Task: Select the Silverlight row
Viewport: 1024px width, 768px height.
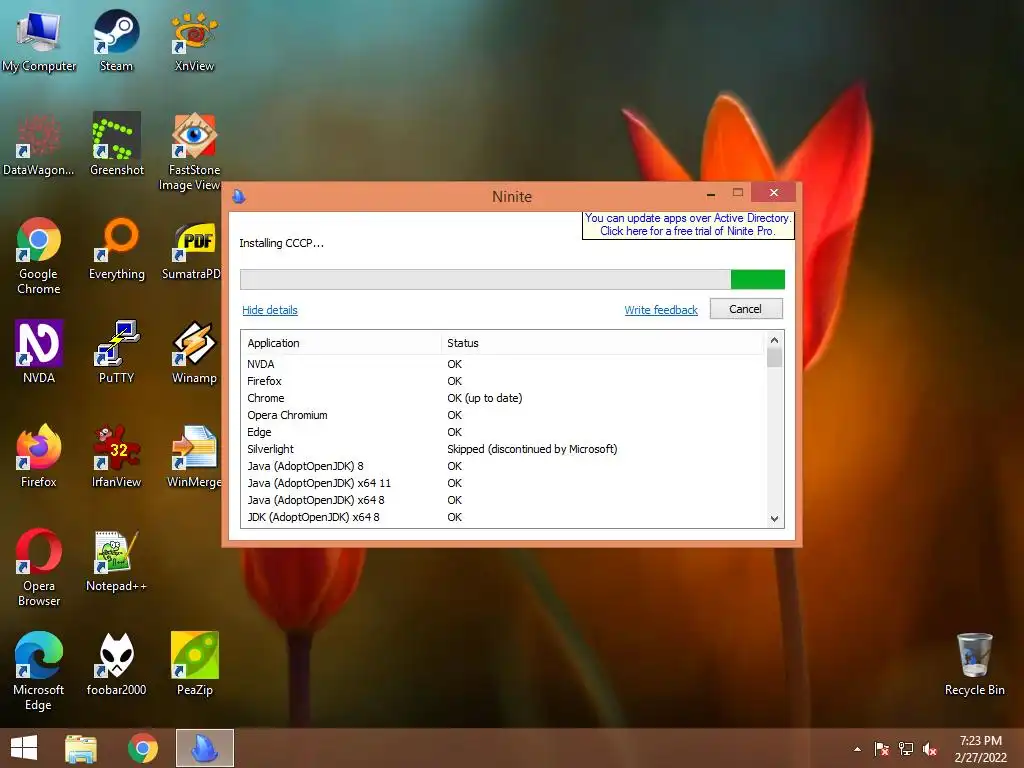Action: [x=503, y=449]
